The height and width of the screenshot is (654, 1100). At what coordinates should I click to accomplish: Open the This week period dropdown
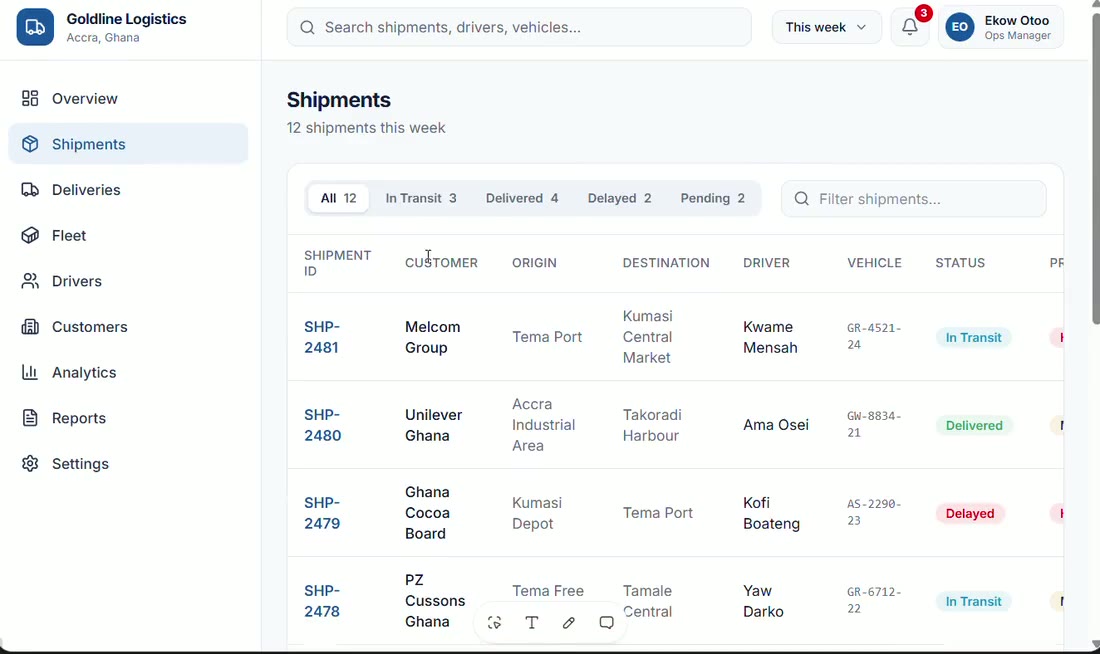coord(826,27)
